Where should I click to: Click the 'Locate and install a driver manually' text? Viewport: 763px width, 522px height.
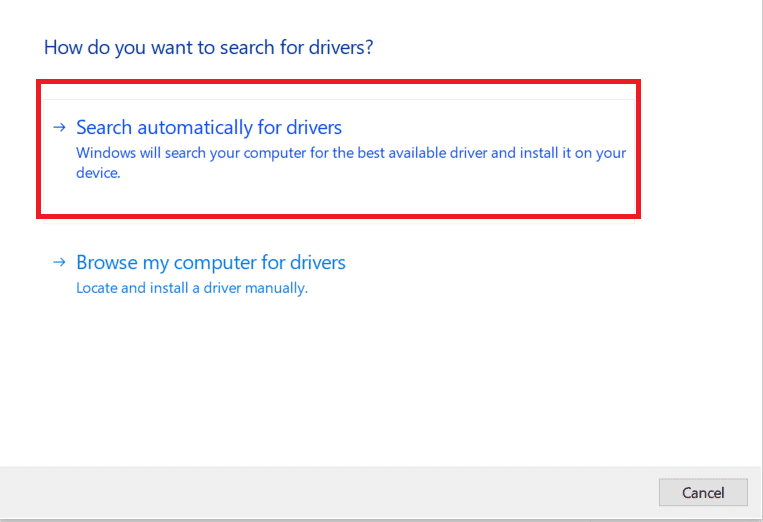[192, 288]
